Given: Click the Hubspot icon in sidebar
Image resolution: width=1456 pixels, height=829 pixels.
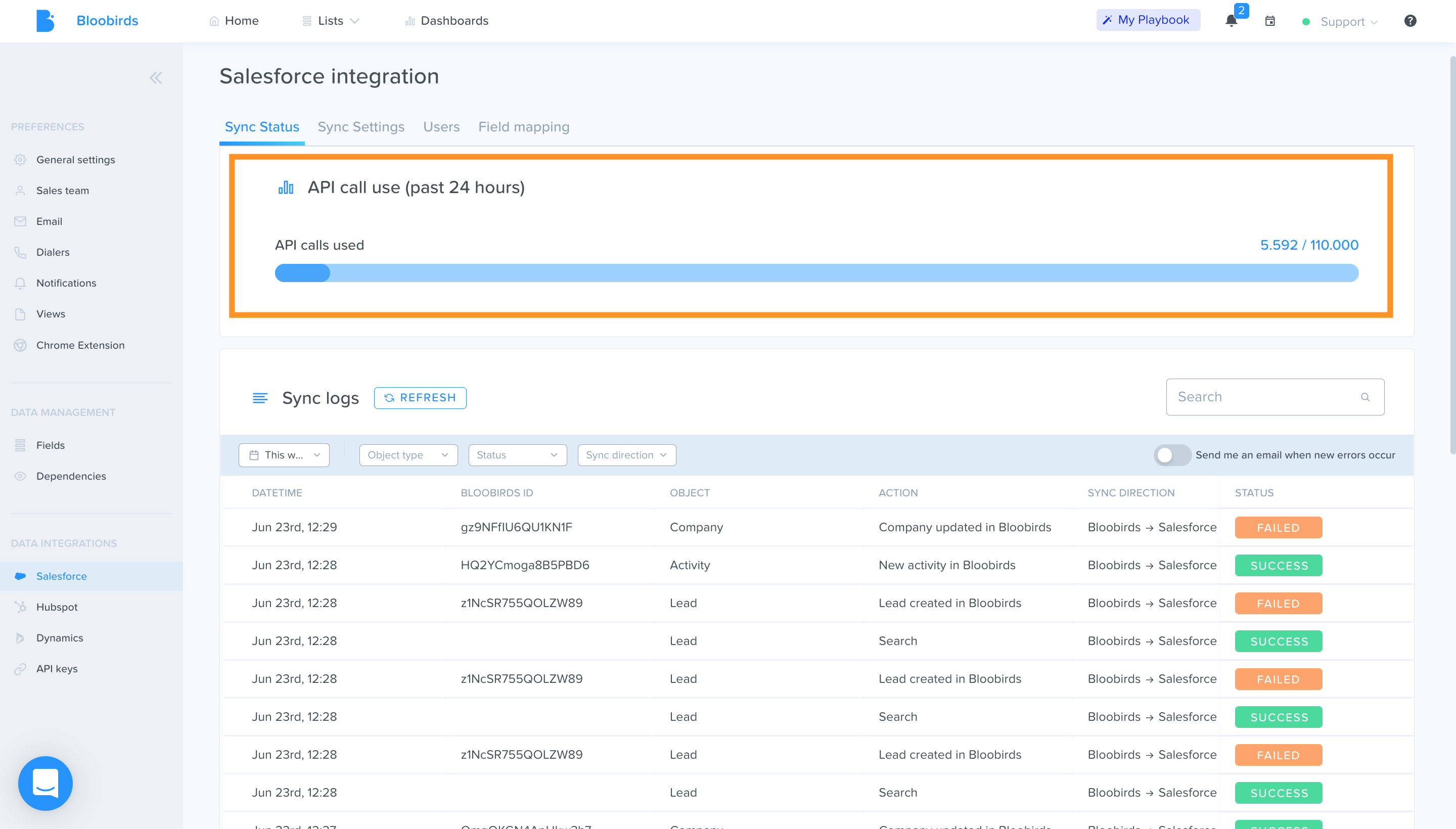Looking at the screenshot, I should point(21,607).
